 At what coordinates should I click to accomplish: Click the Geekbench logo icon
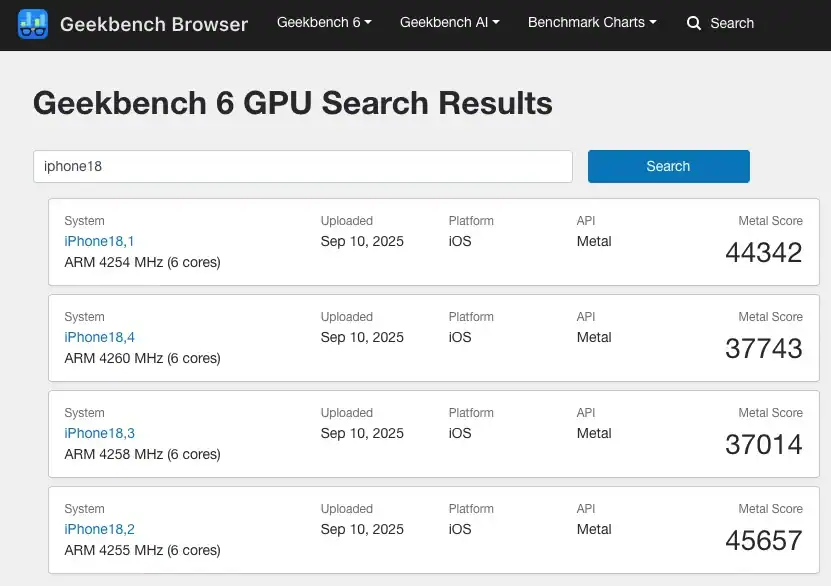click(x=33, y=23)
